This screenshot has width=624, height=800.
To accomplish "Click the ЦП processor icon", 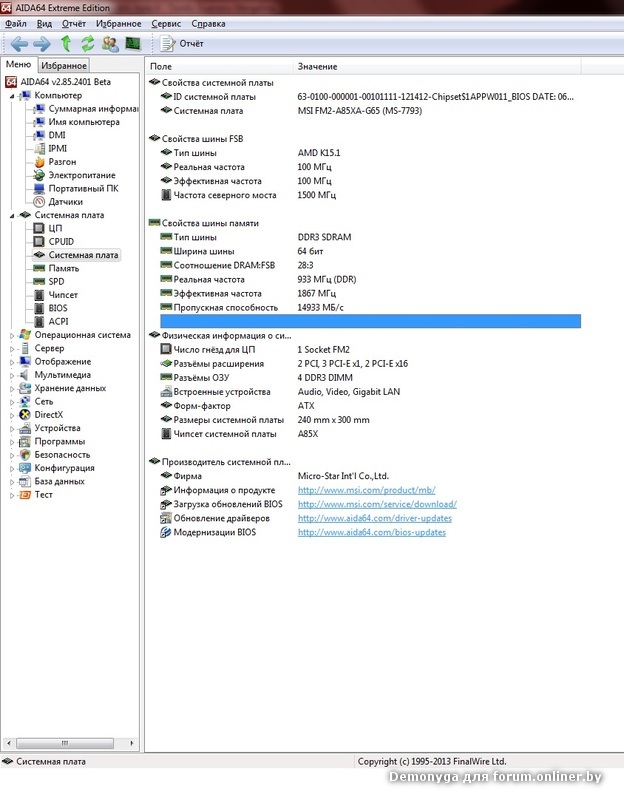I will (x=39, y=228).
